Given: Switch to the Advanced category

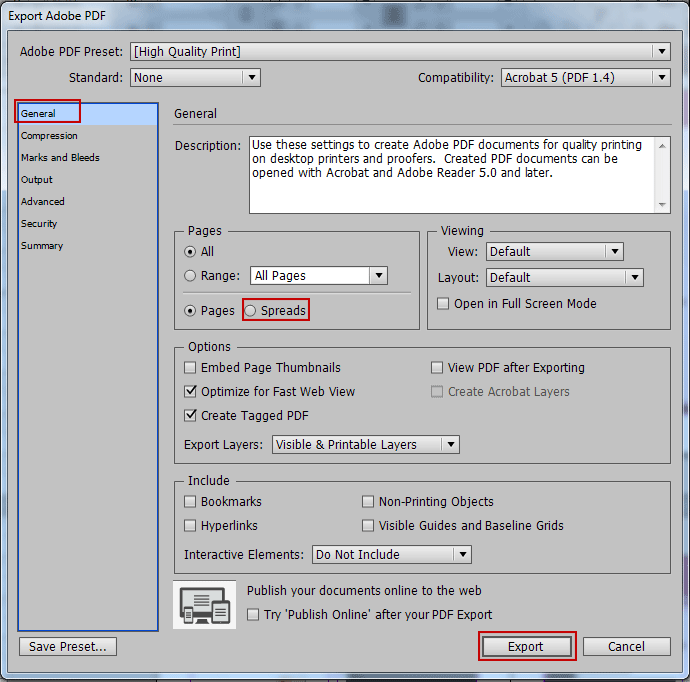Looking at the screenshot, I should tap(88, 202).
